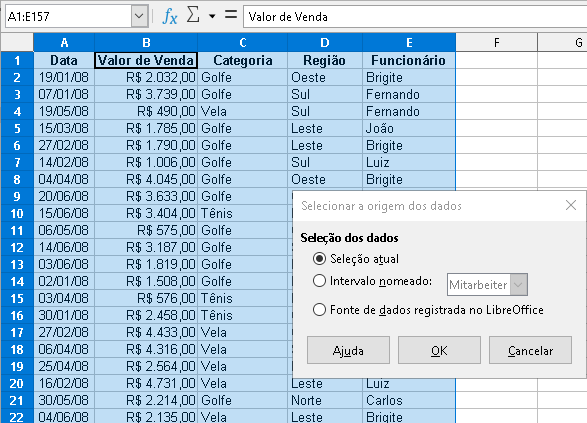This screenshot has width=587, height=423.
Task: Click the Data header cell
Action: pos(64,60)
